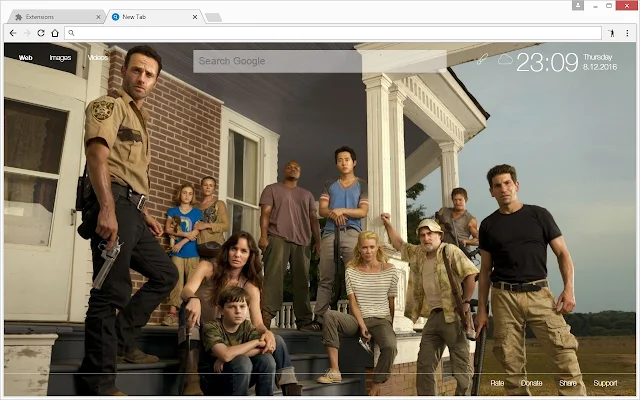Reload the page with the refresh icon

tap(41, 33)
